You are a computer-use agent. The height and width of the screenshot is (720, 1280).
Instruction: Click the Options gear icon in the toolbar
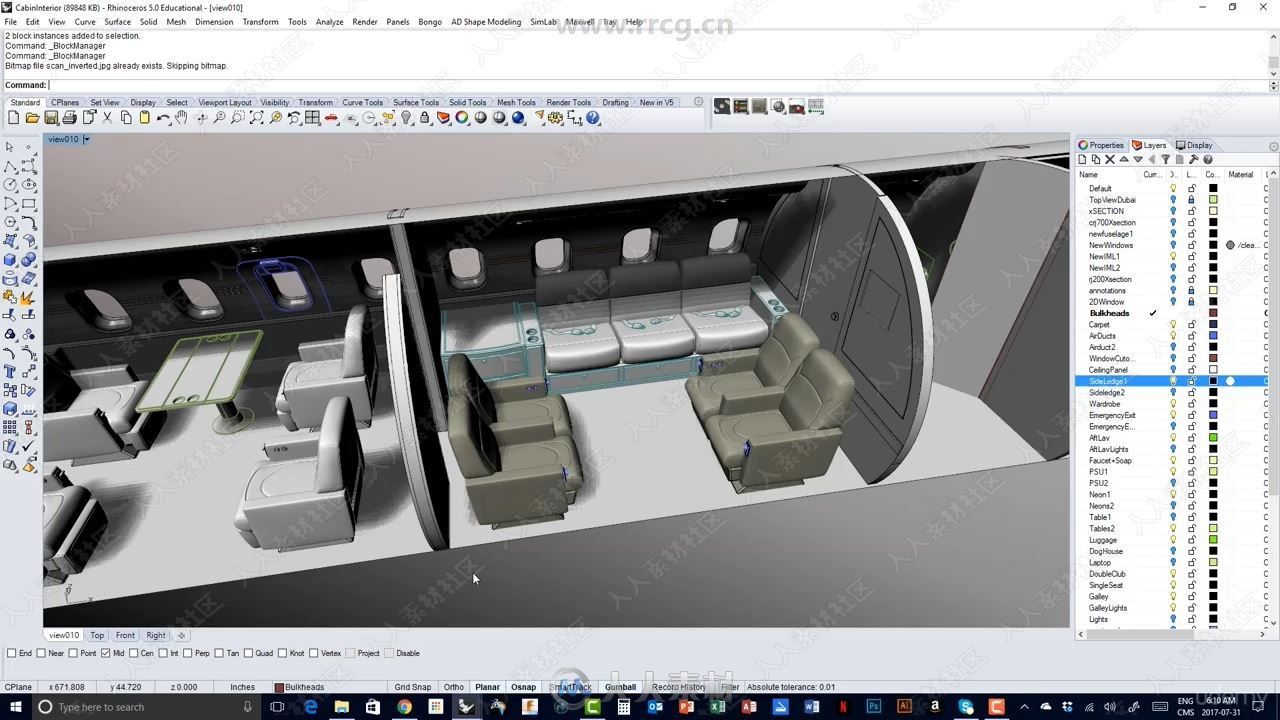pyautogui.click(x=555, y=118)
